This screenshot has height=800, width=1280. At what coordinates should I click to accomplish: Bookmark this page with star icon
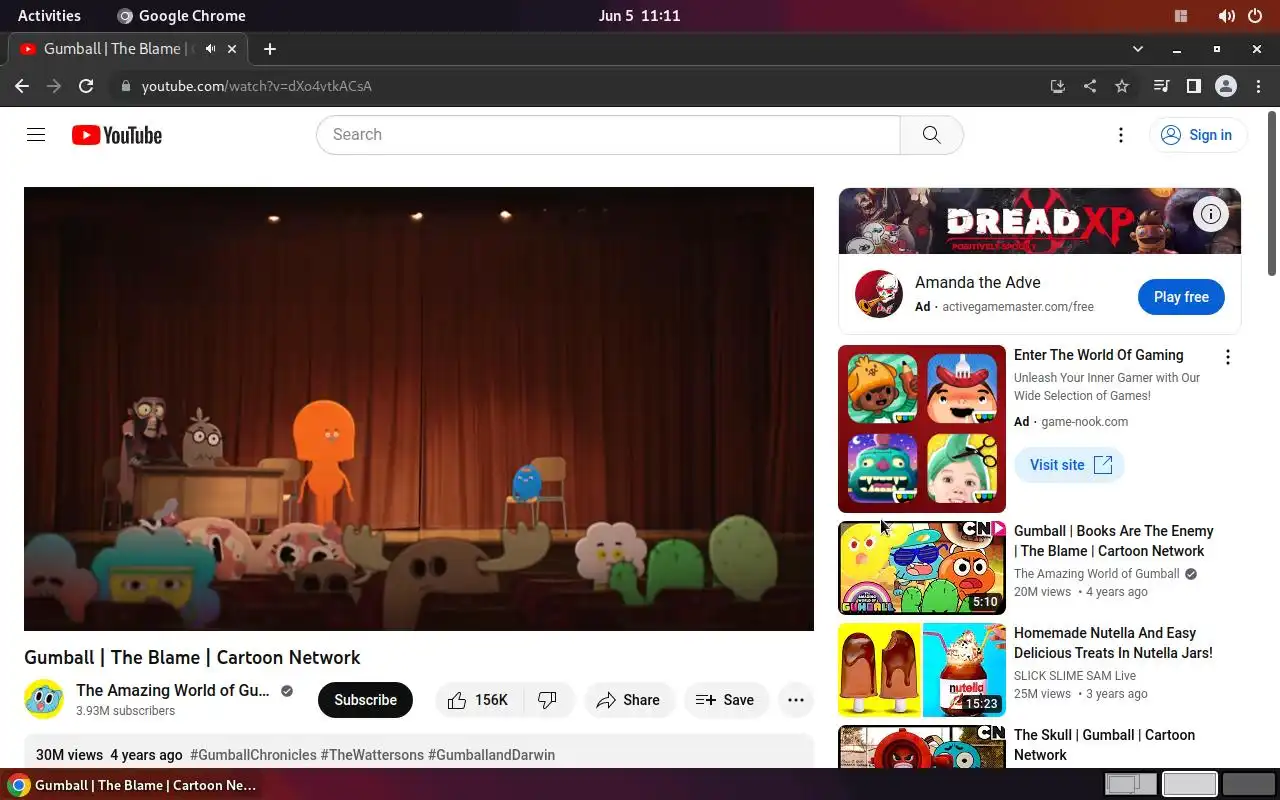click(1122, 86)
